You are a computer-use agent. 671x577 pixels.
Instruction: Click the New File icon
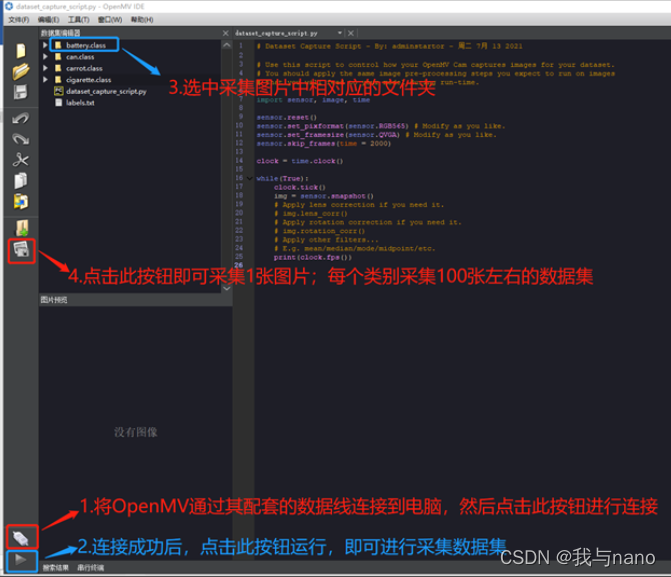[x=21, y=51]
